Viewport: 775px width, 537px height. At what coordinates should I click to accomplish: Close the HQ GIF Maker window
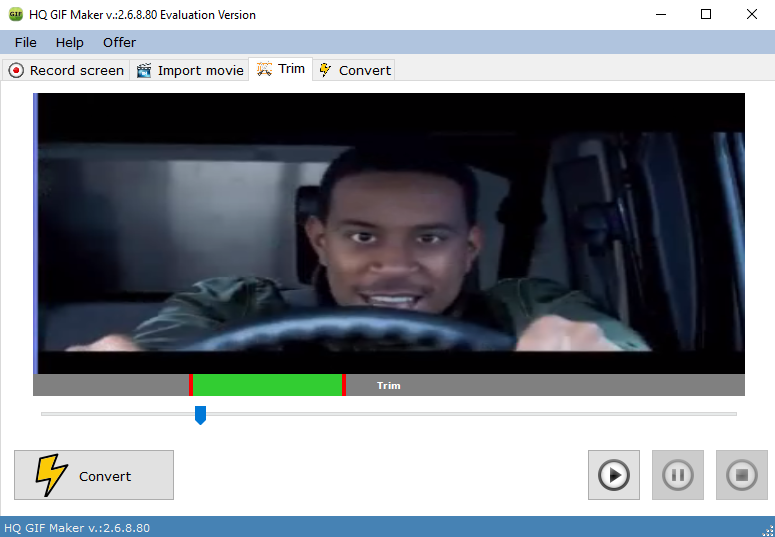752,14
